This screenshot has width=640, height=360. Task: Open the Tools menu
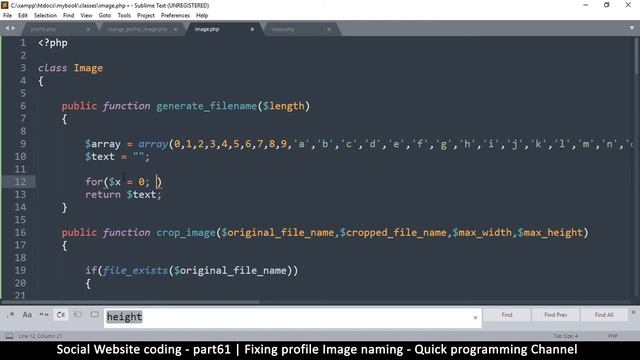[x=124, y=16]
